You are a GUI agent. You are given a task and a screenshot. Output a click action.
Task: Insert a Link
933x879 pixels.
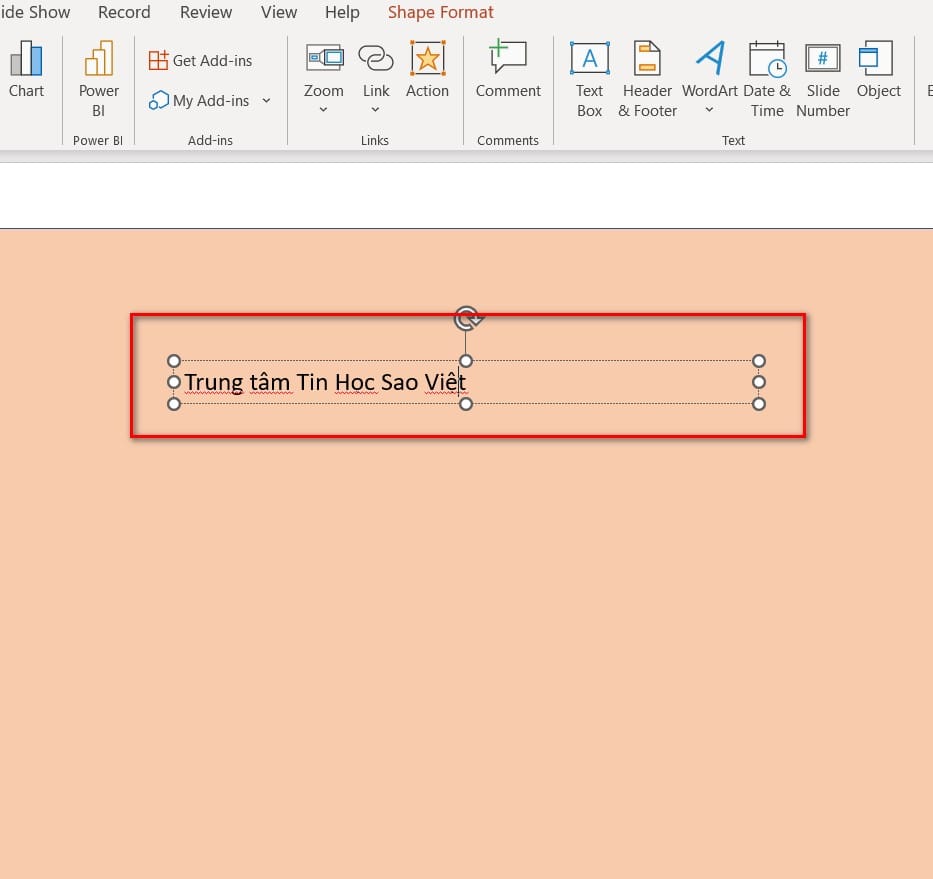pyautogui.click(x=376, y=70)
